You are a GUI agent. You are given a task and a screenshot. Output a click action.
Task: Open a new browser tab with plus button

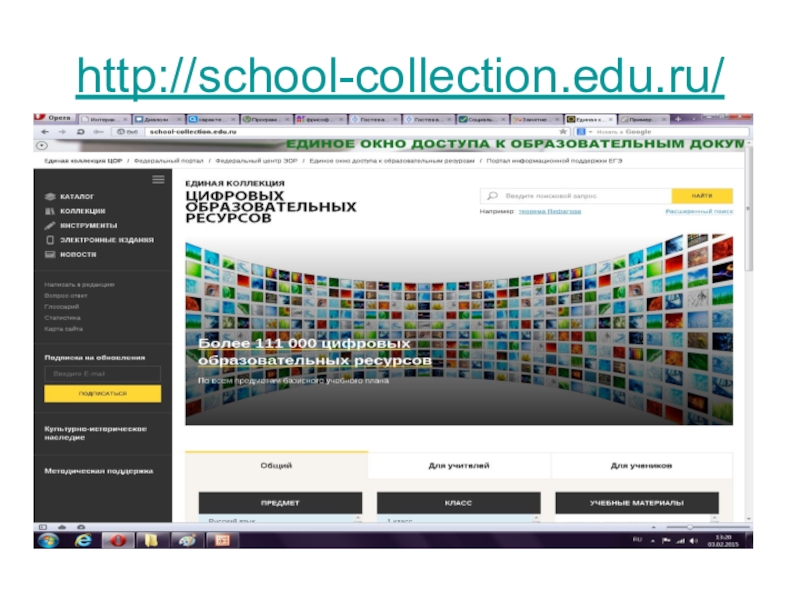[x=678, y=119]
